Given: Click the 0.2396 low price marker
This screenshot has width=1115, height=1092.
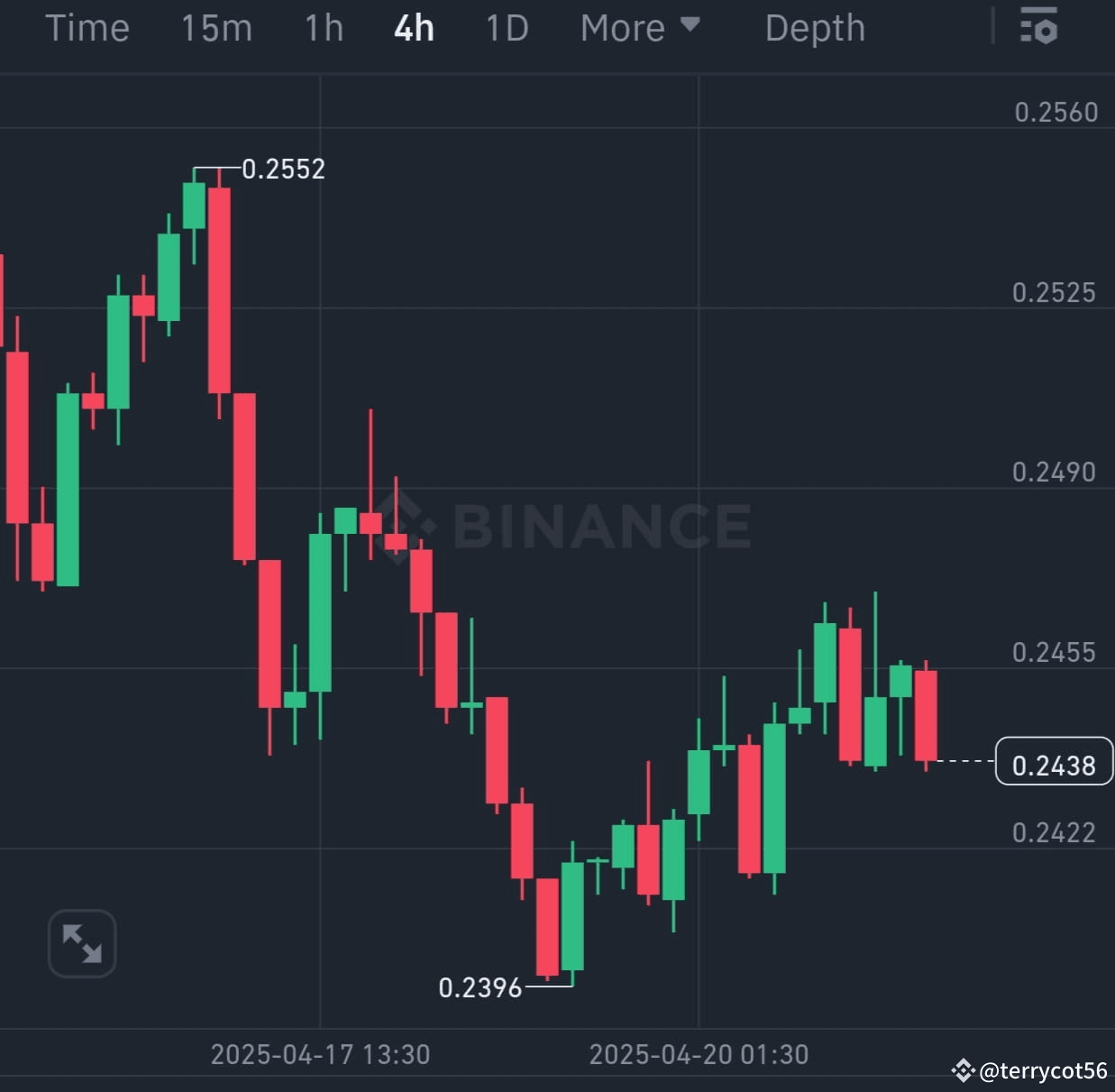Looking at the screenshot, I should pyautogui.click(x=480, y=986).
